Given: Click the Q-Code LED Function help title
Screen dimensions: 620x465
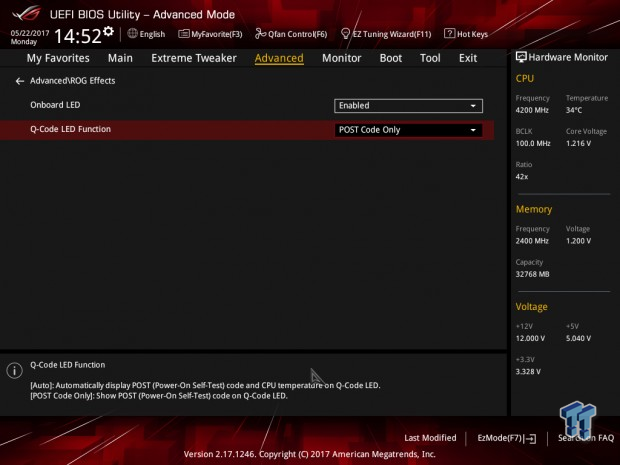Looking at the screenshot, I should point(68,365).
